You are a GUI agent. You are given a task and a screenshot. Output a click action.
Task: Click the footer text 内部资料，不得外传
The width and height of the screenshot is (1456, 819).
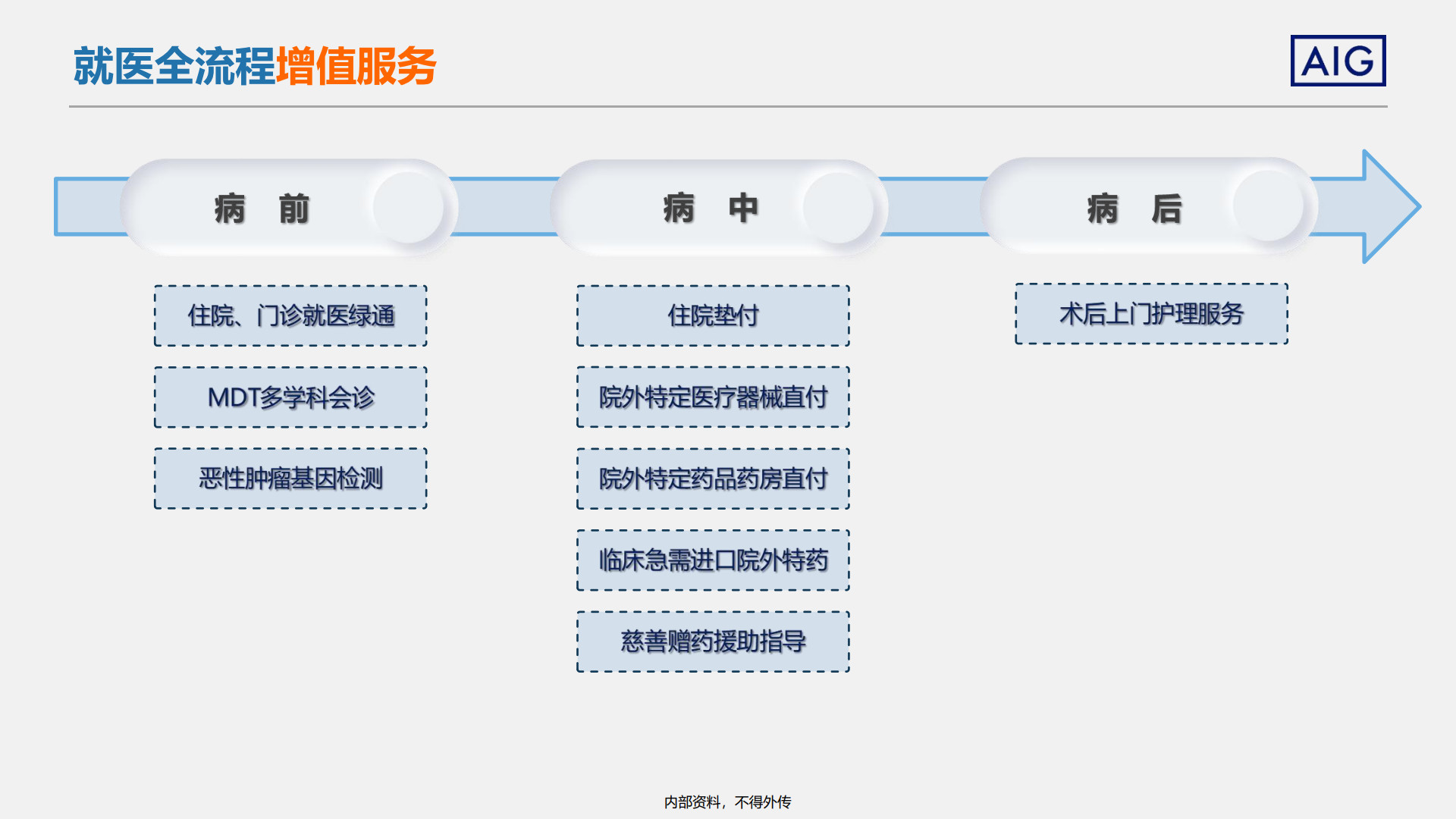click(x=727, y=802)
